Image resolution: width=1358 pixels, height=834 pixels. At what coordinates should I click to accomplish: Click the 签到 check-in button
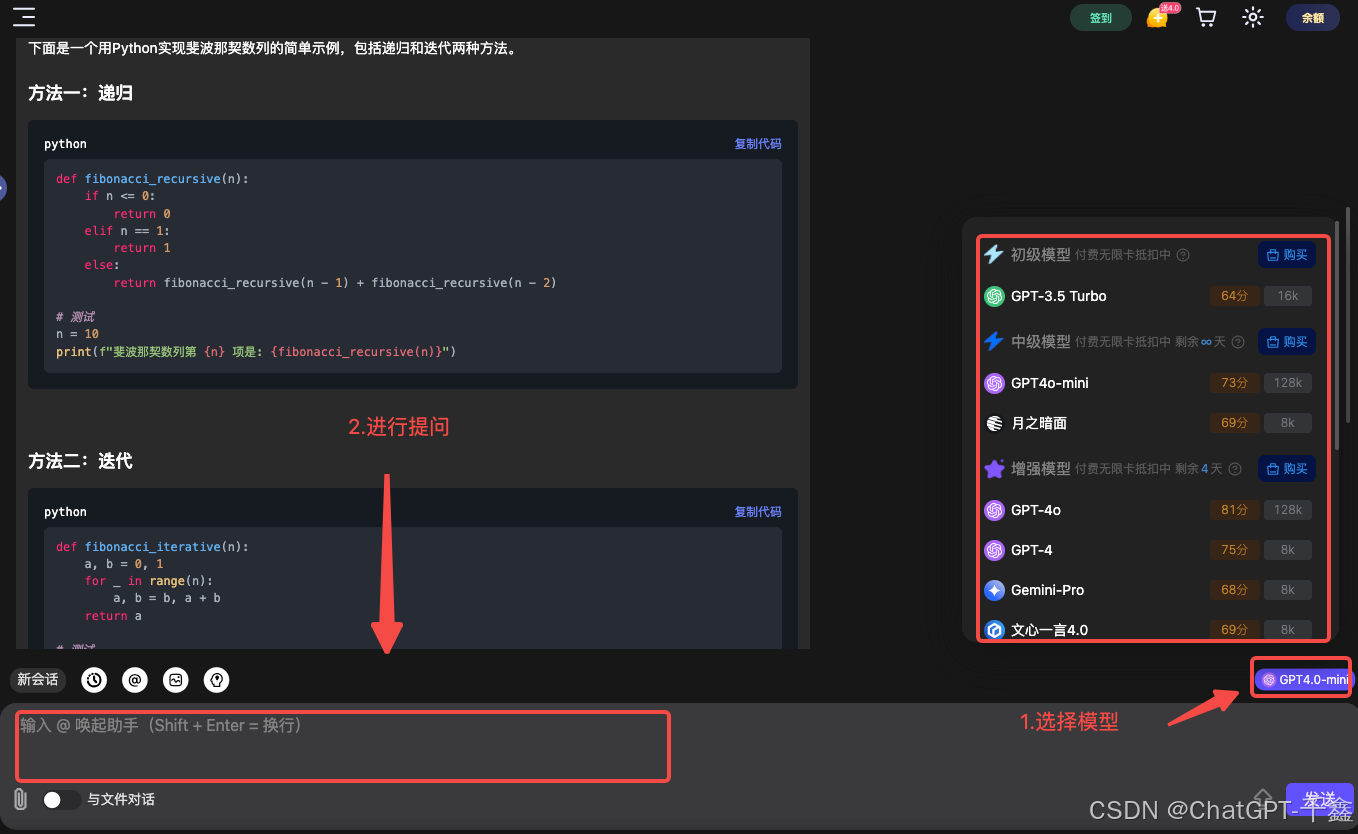coord(1101,18)
